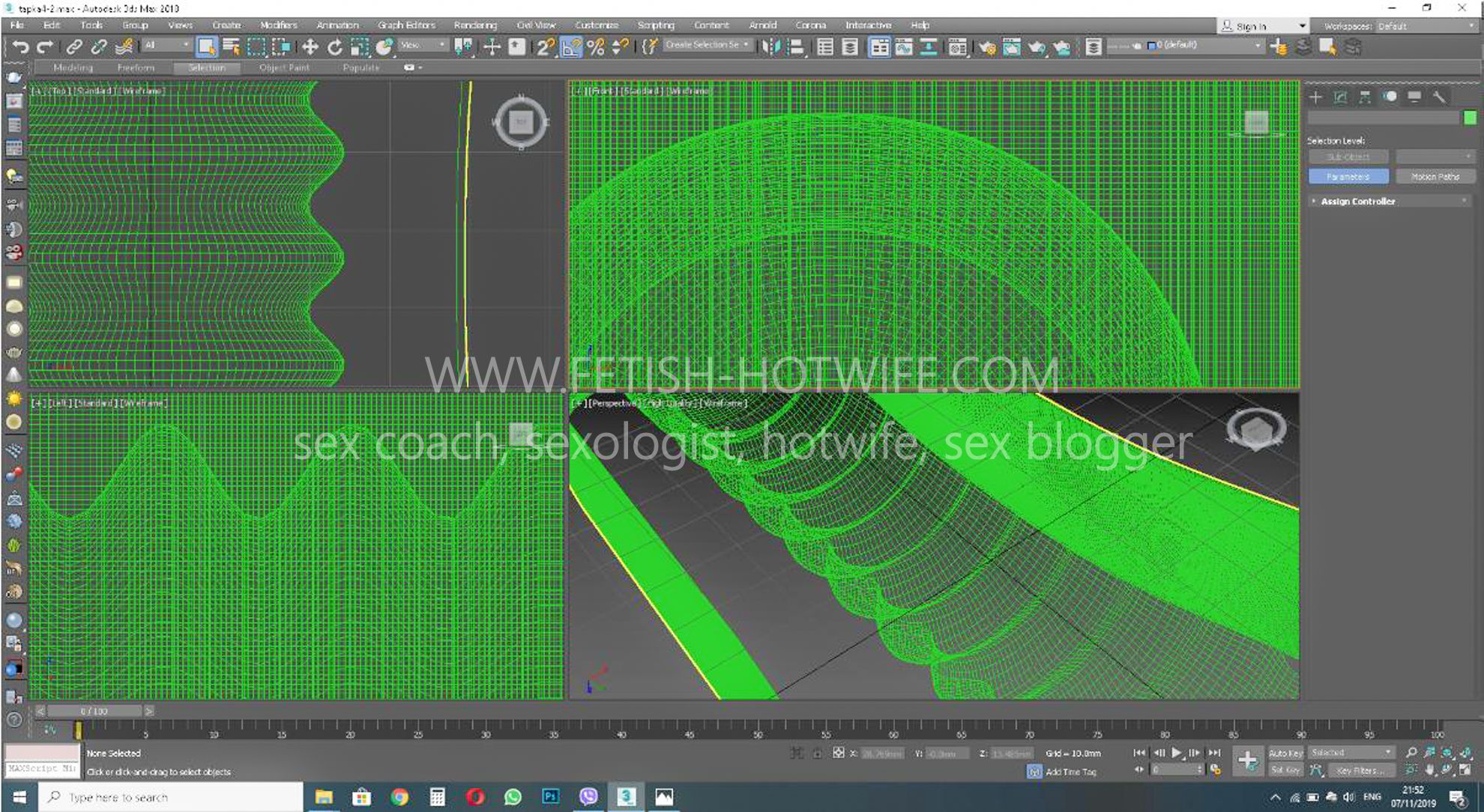Toggle Auto Key animation mode
Viewport: 1484px width, 812px height.
tap(1285, 753)
